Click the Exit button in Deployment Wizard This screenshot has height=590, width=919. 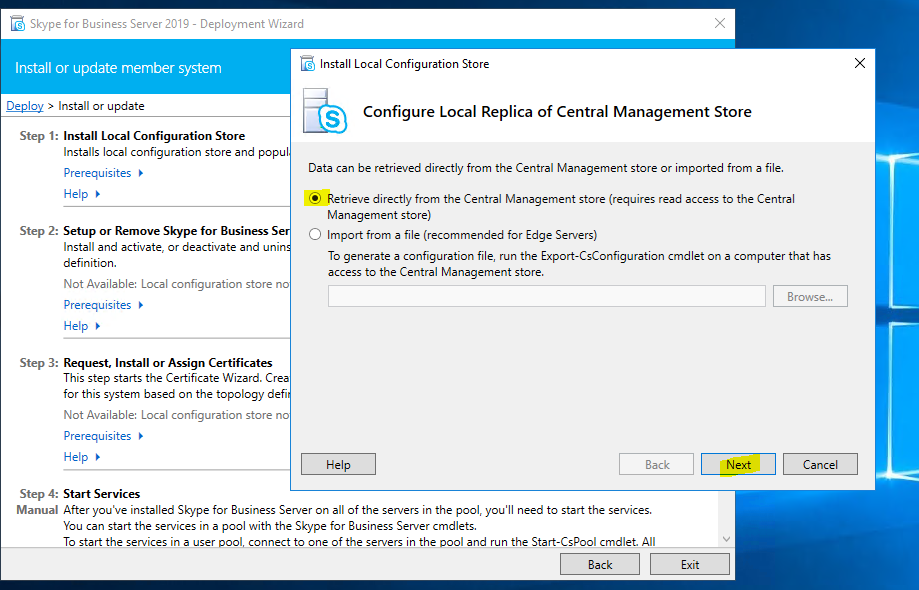(689, 564)
